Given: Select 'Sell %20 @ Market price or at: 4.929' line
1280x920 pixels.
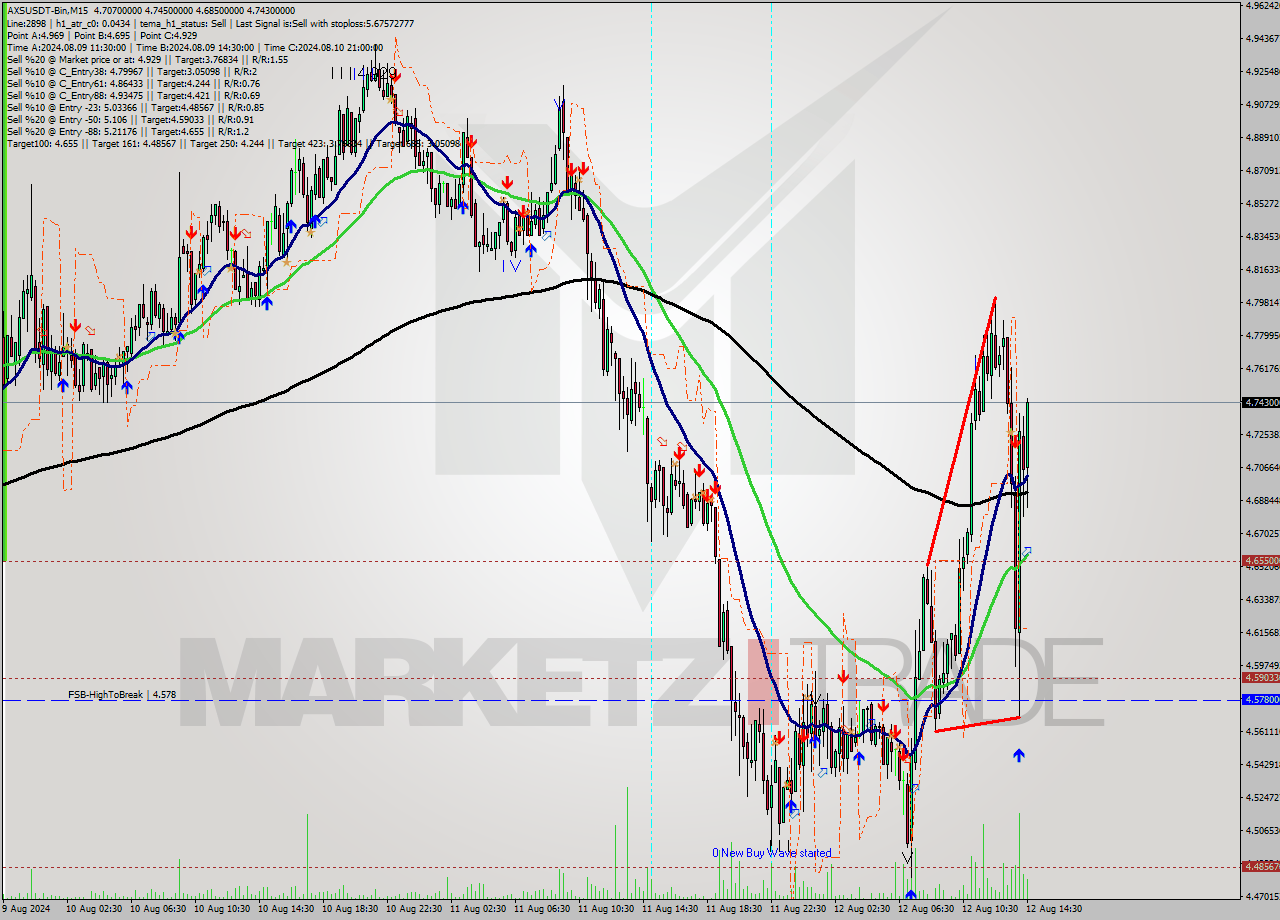Looking at the screenshot, I should [147, 59].
